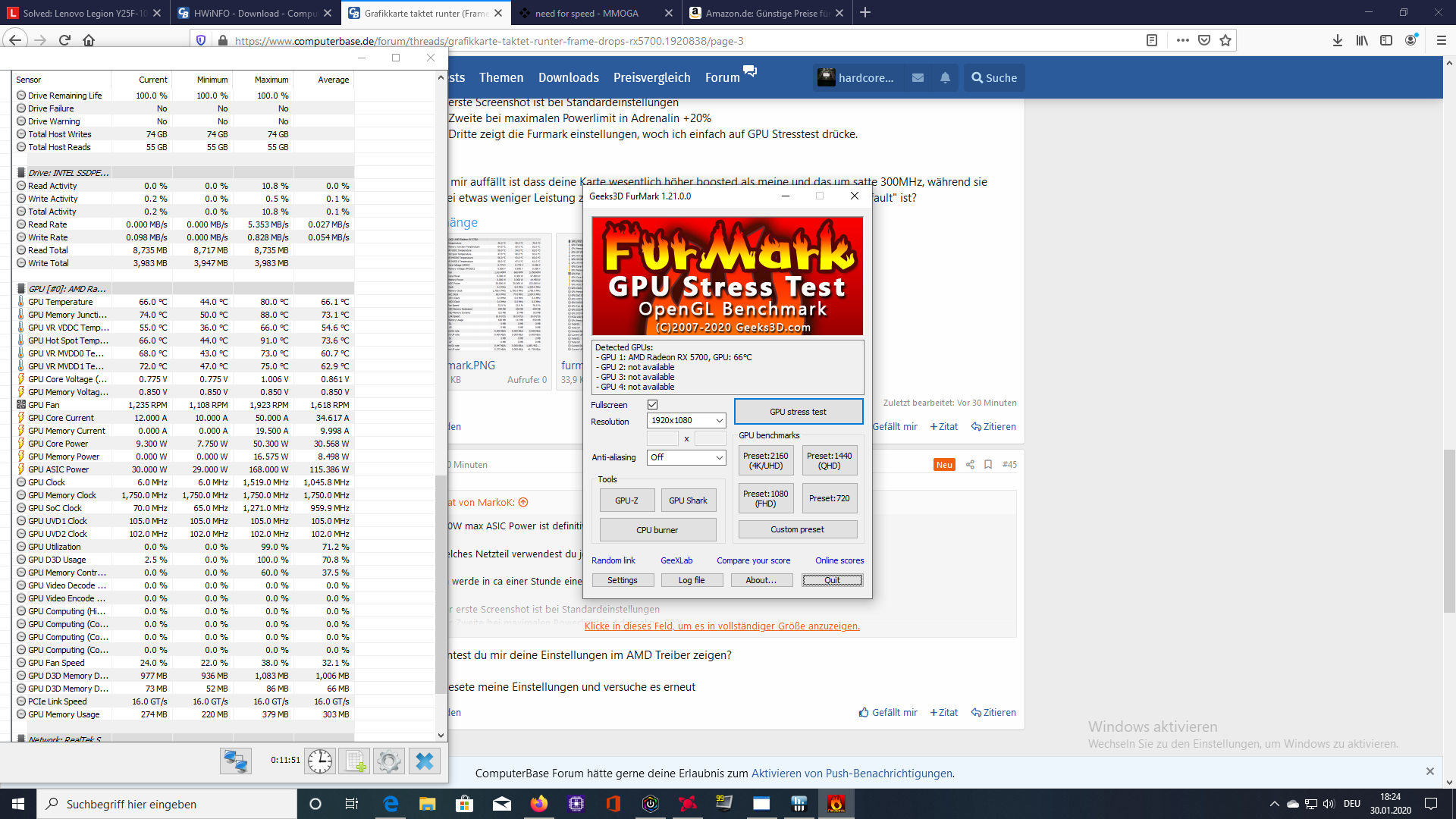Open forum notifications bell icon
1456x819 pixels.
tap(945, 77)
